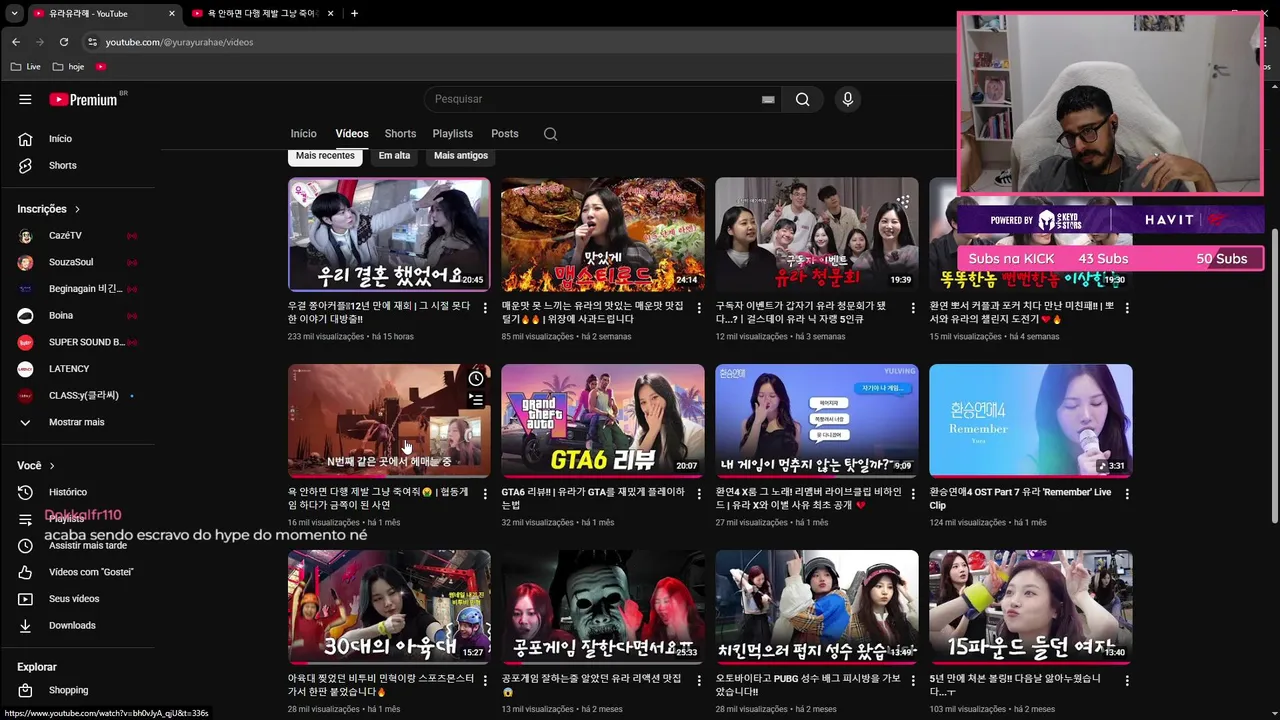Start voice search with microphone icon
Image resolution: width=1280 pixels, height=720 pixels.
click(847, 99)
